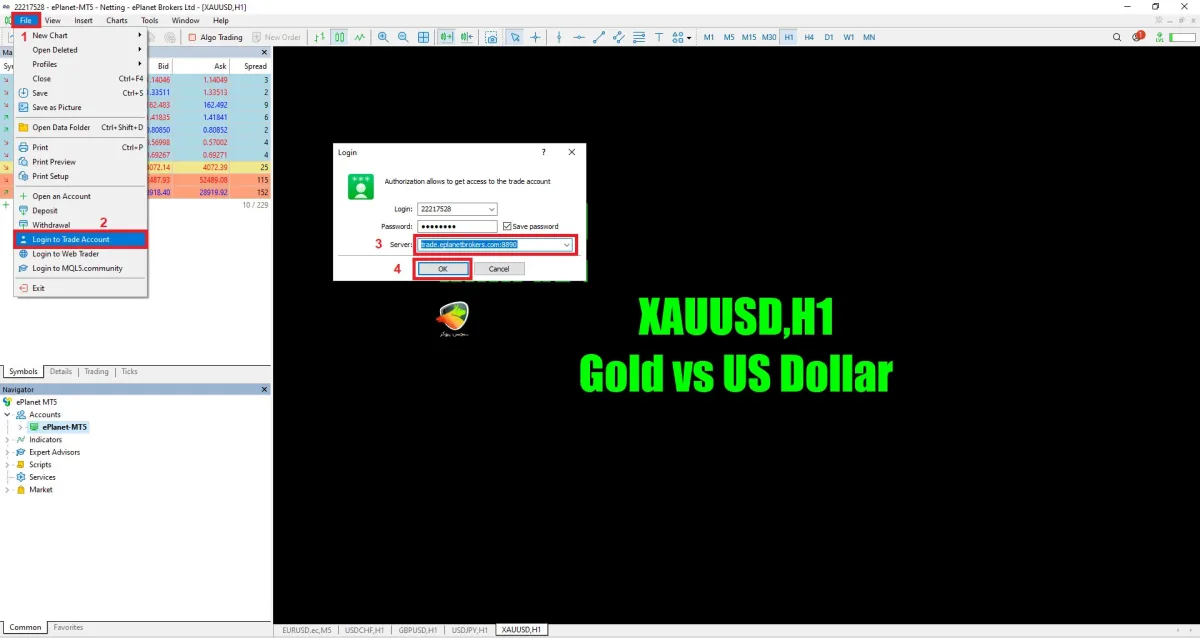
Task: Switch to M15 timeframe
Action: click(749, 37)
